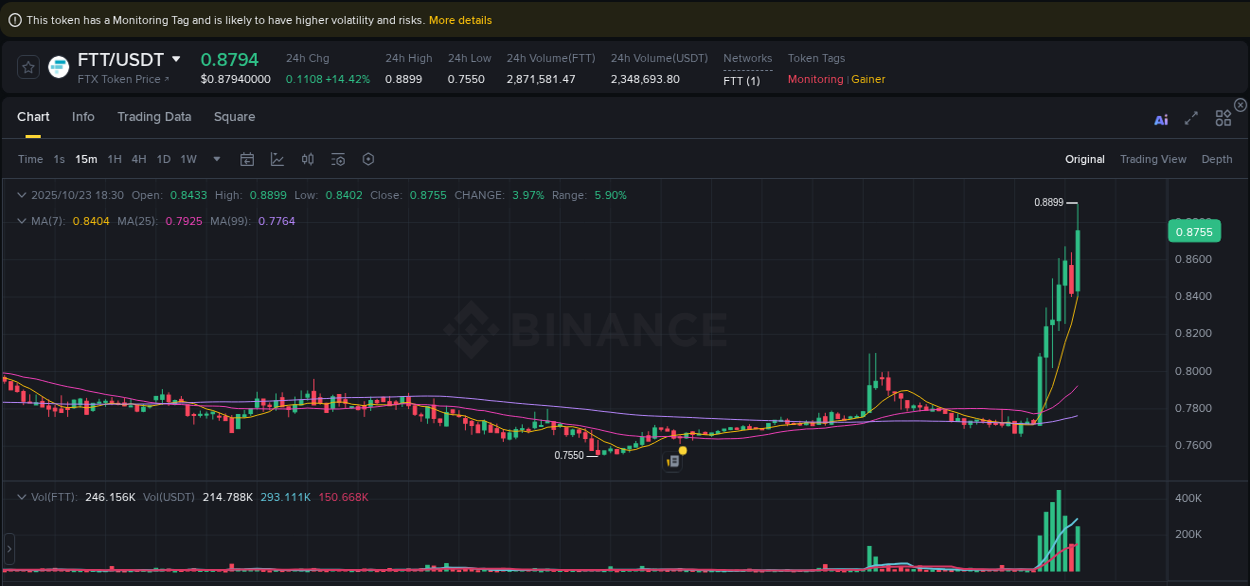Select the 15m timeframe option
1250x586 pixels.
tap(86, 159)
